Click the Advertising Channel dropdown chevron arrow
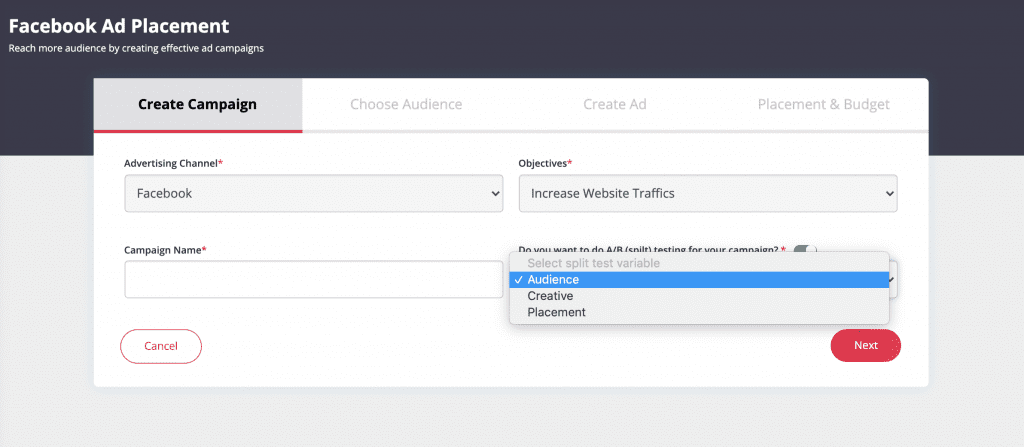Image resolution: width=1024 pixels, height=447 pixels. pyautogui.click(x=494, y=193)
